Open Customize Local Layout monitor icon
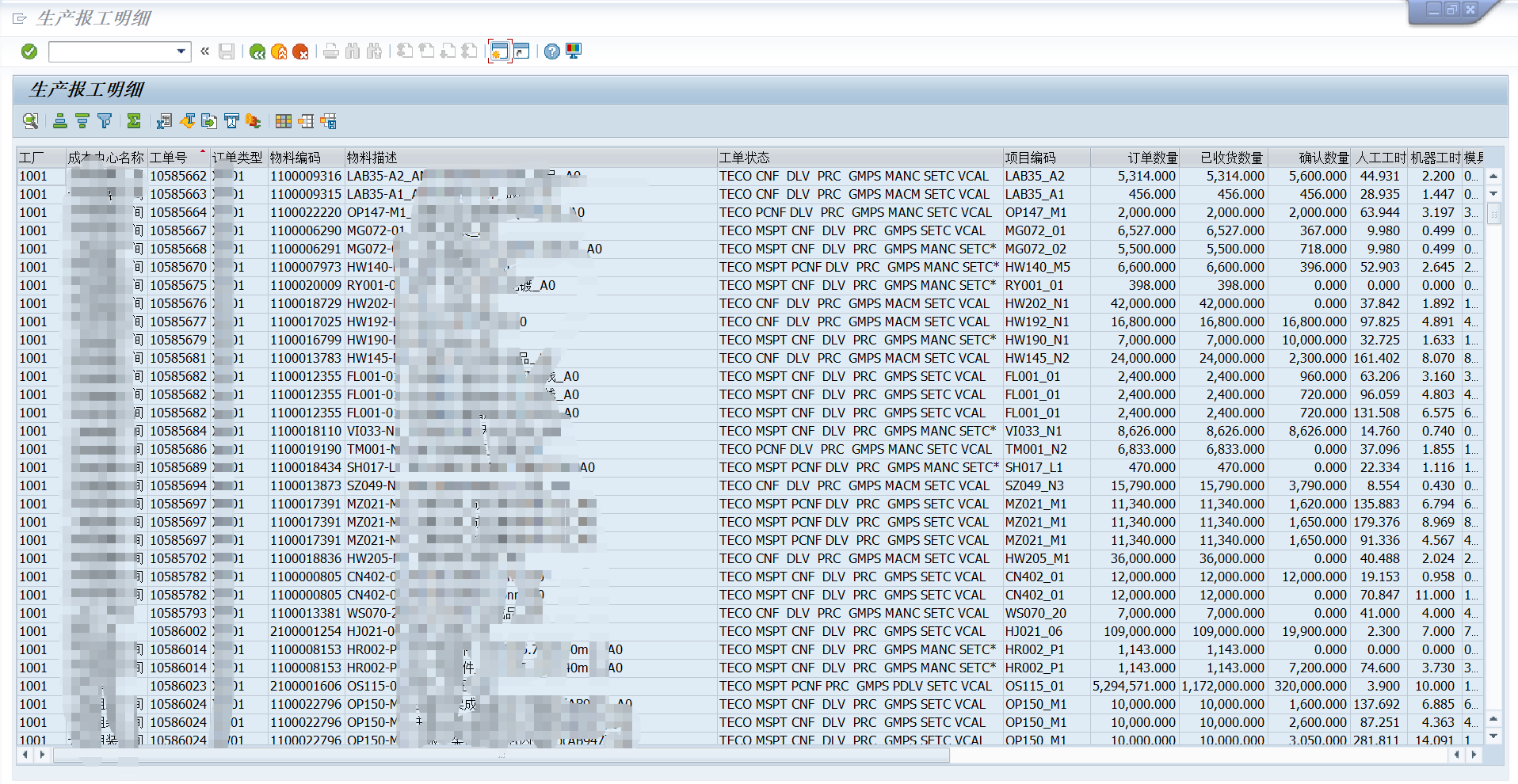Viewport: 1518px width, 784px height. point(574,51)
